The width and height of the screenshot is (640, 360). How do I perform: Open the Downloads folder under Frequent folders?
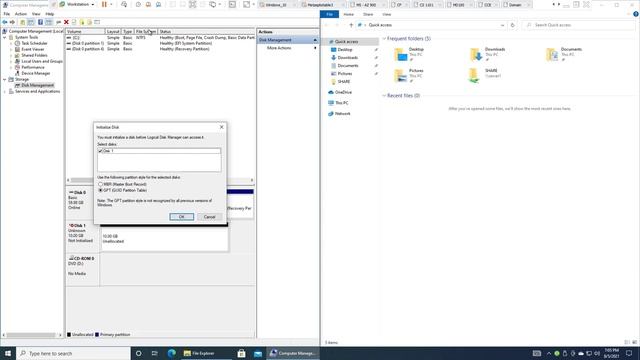tap(488, 54)
